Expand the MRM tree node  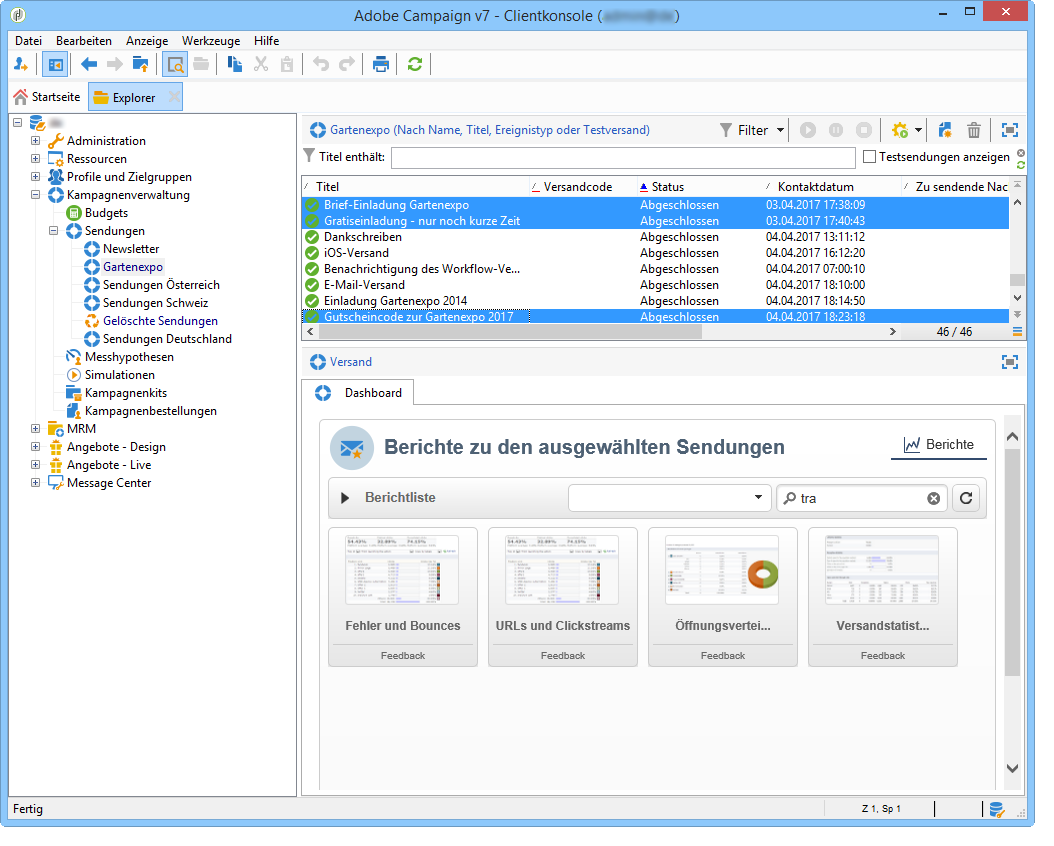coord(36,429)
